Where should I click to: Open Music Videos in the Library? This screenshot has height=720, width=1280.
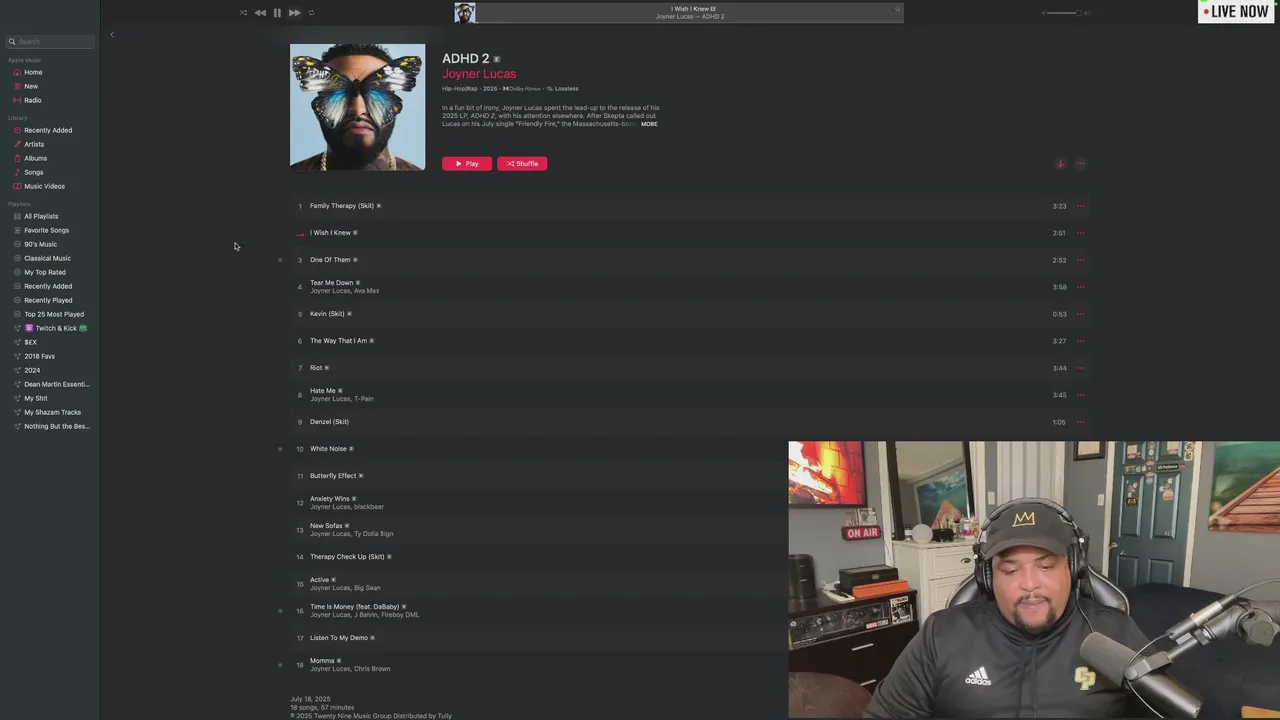point(44,186)
